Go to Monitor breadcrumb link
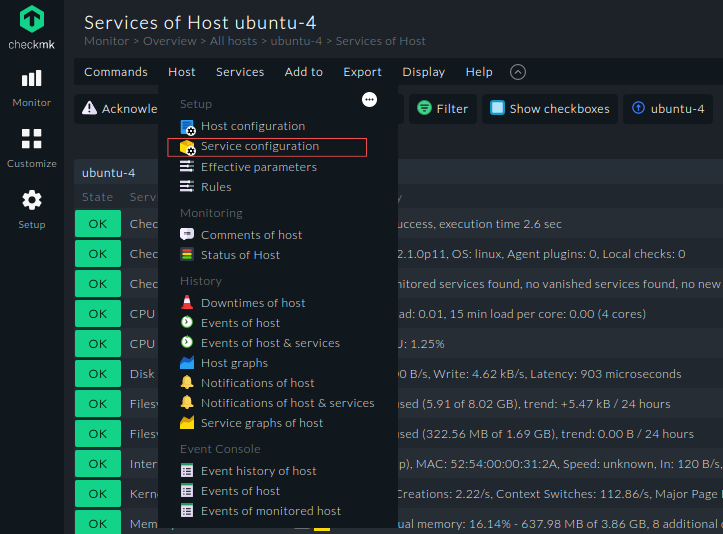The image size is (723, 534). tap(107, 41)
